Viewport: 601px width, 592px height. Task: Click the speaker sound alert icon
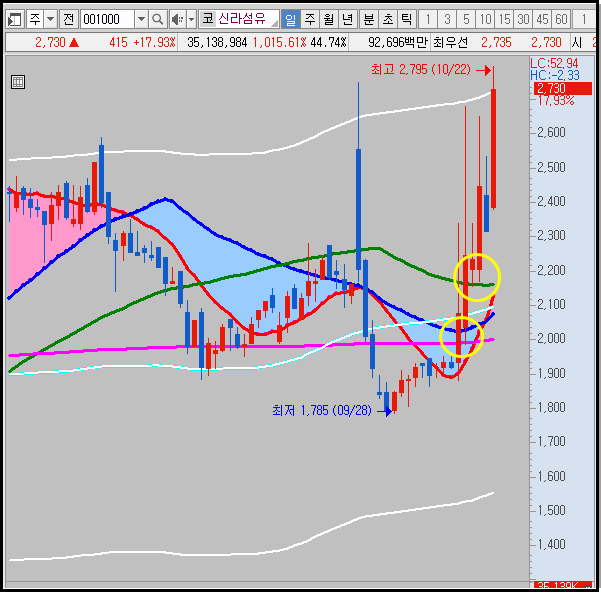tap(178, 19)
